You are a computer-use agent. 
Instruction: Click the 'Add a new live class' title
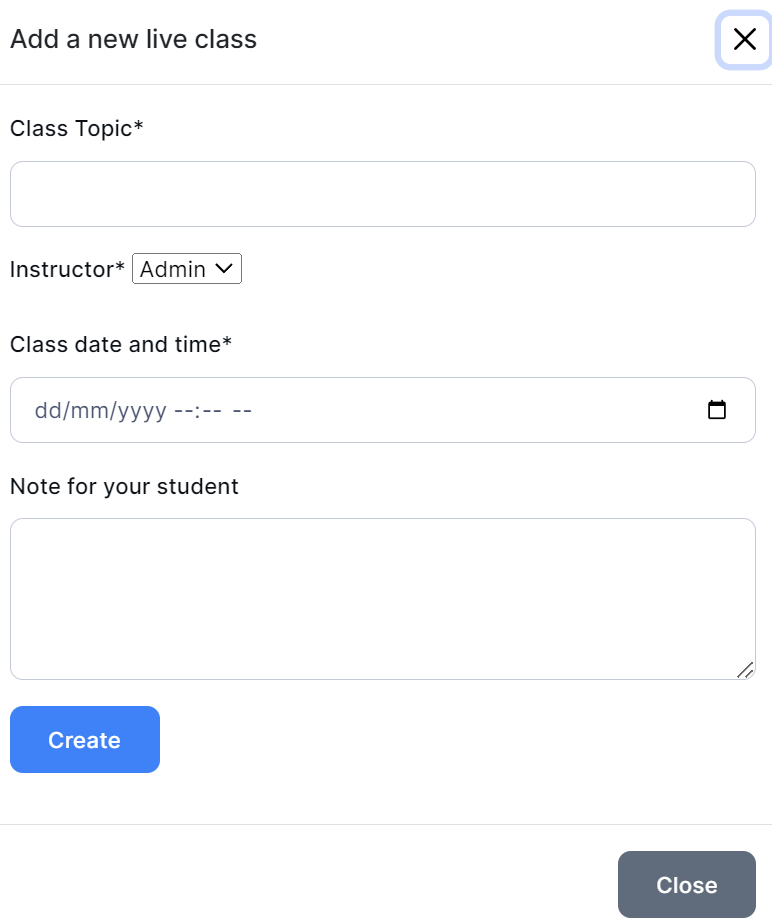(x=133, y=39)
